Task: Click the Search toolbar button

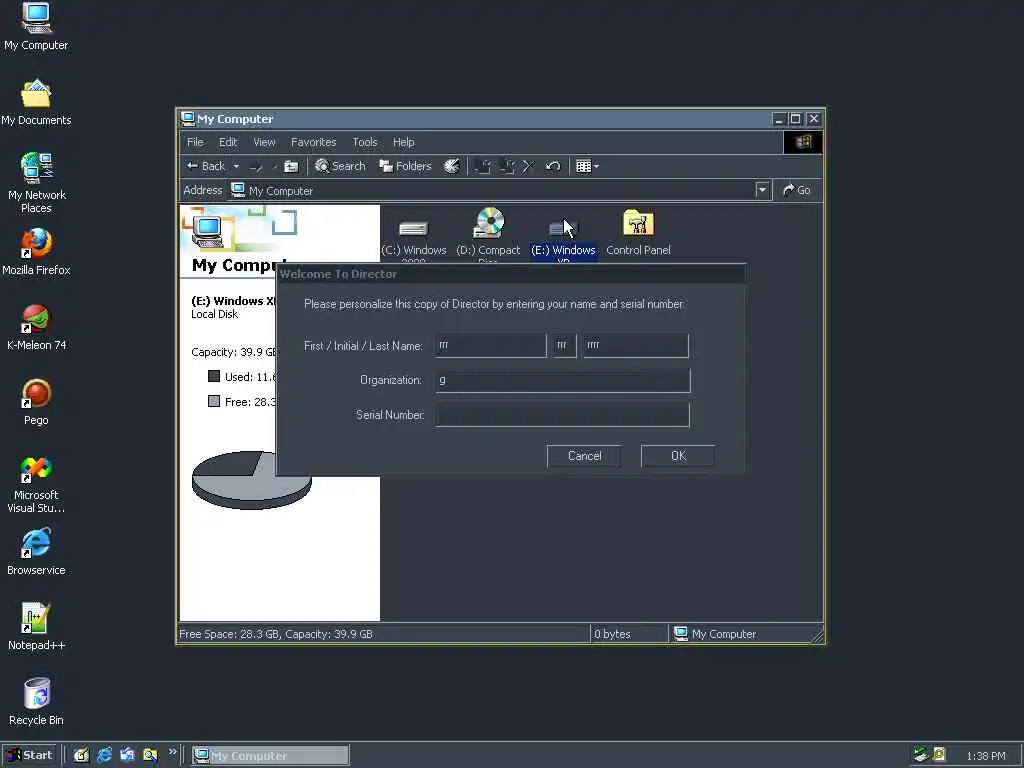Action: (x=340, y=167)
